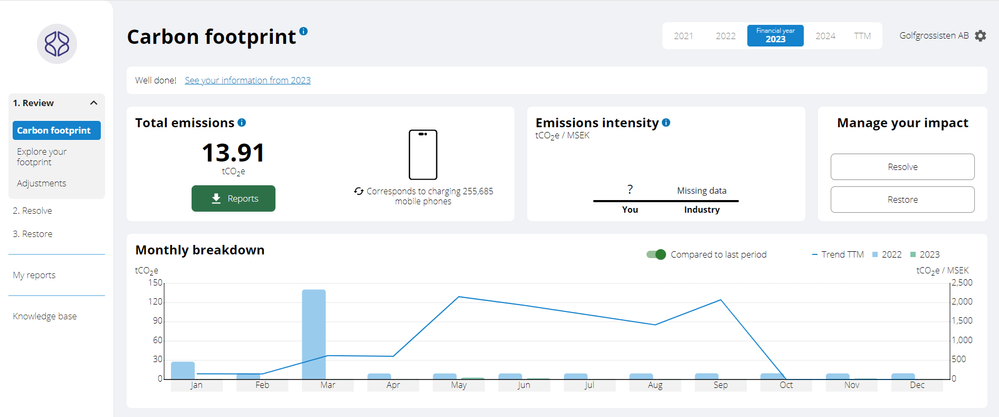This screenshot has width=999, height=417.
Task: Open See your information from 2023 link
Action: [x=247, y=80]
